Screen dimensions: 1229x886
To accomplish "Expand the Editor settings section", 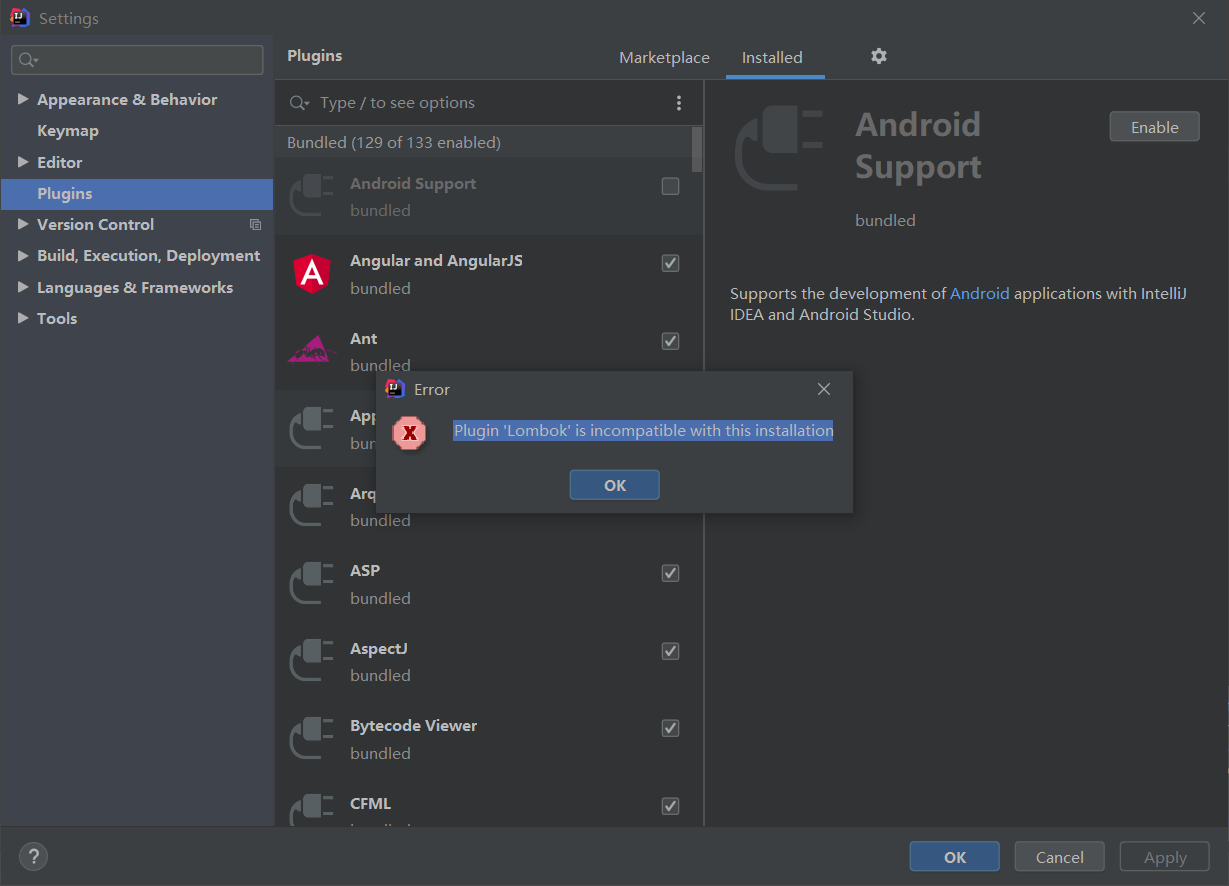I will (23, 162).
